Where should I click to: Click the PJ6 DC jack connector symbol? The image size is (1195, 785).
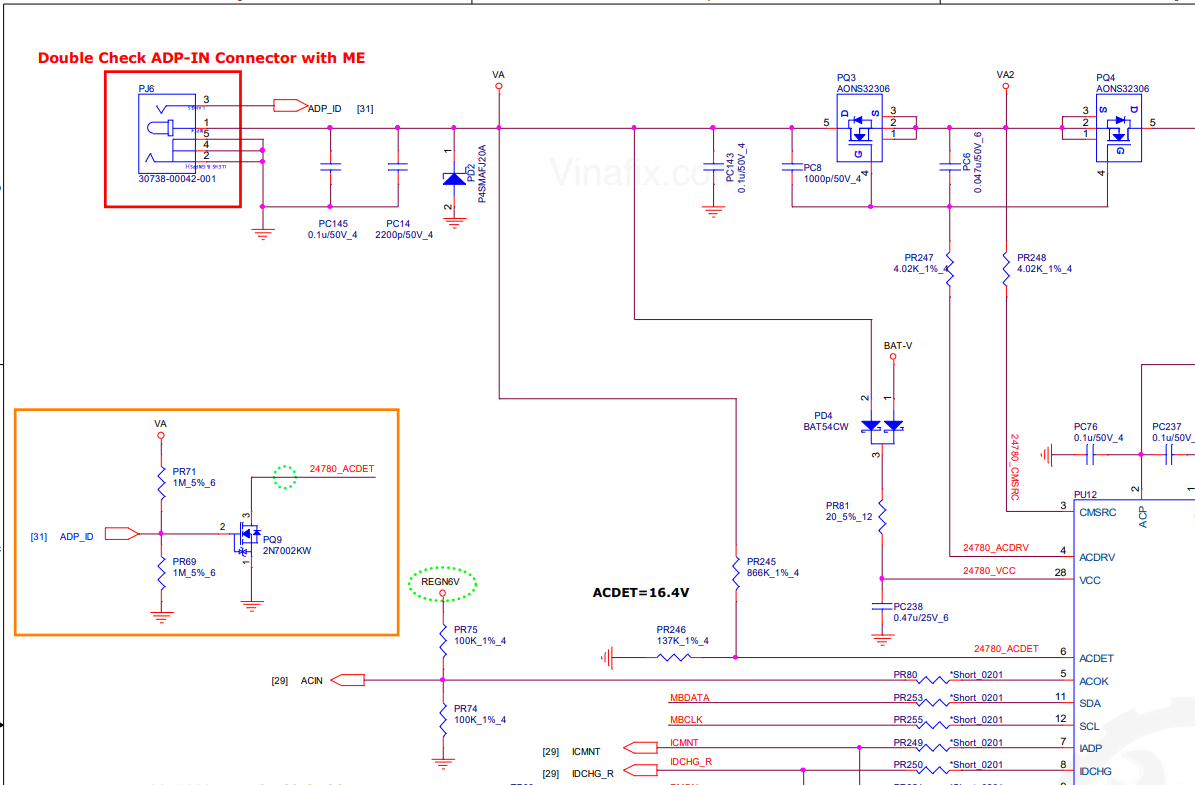point(167,134)
